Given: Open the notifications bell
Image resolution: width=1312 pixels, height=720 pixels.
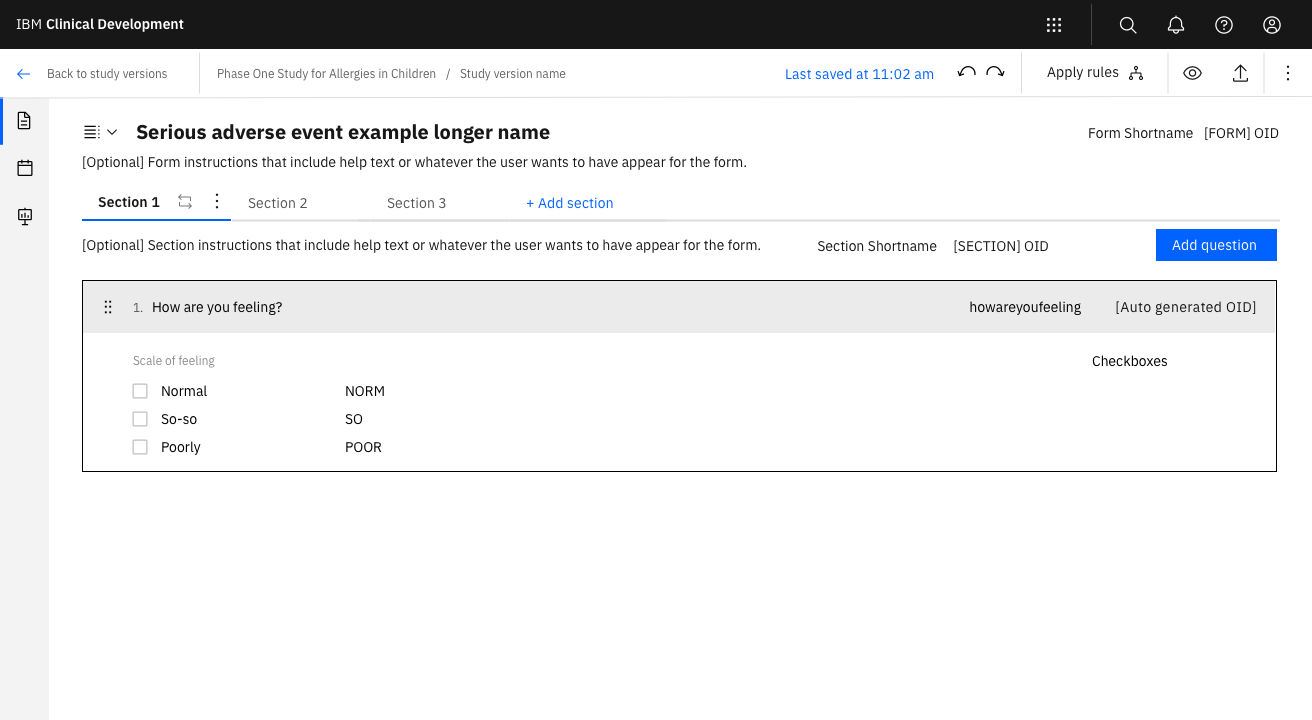Looking at the screenshot, I should (1176, 25).
